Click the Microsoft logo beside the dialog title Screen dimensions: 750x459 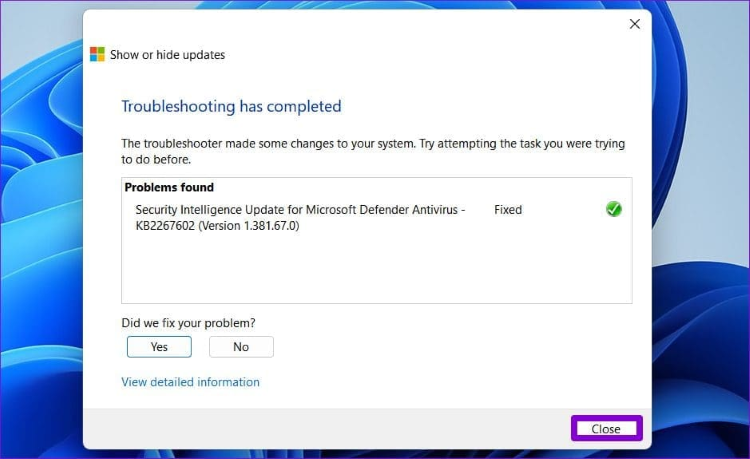pyautogui.click(x=97, y=54)
